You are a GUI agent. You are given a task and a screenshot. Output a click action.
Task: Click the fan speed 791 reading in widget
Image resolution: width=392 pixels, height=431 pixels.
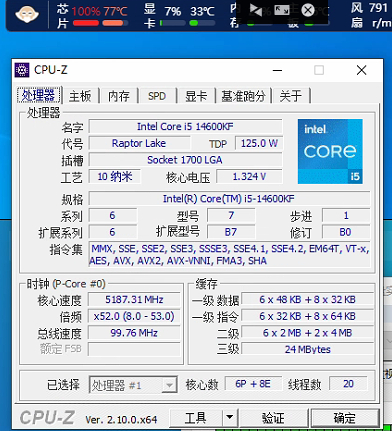coord(379,7)
